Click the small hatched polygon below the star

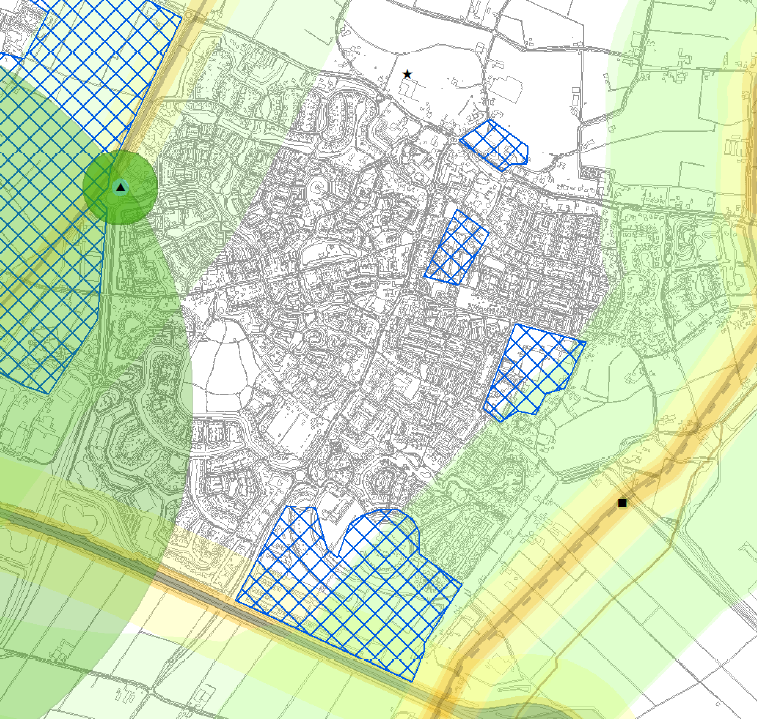495,143
